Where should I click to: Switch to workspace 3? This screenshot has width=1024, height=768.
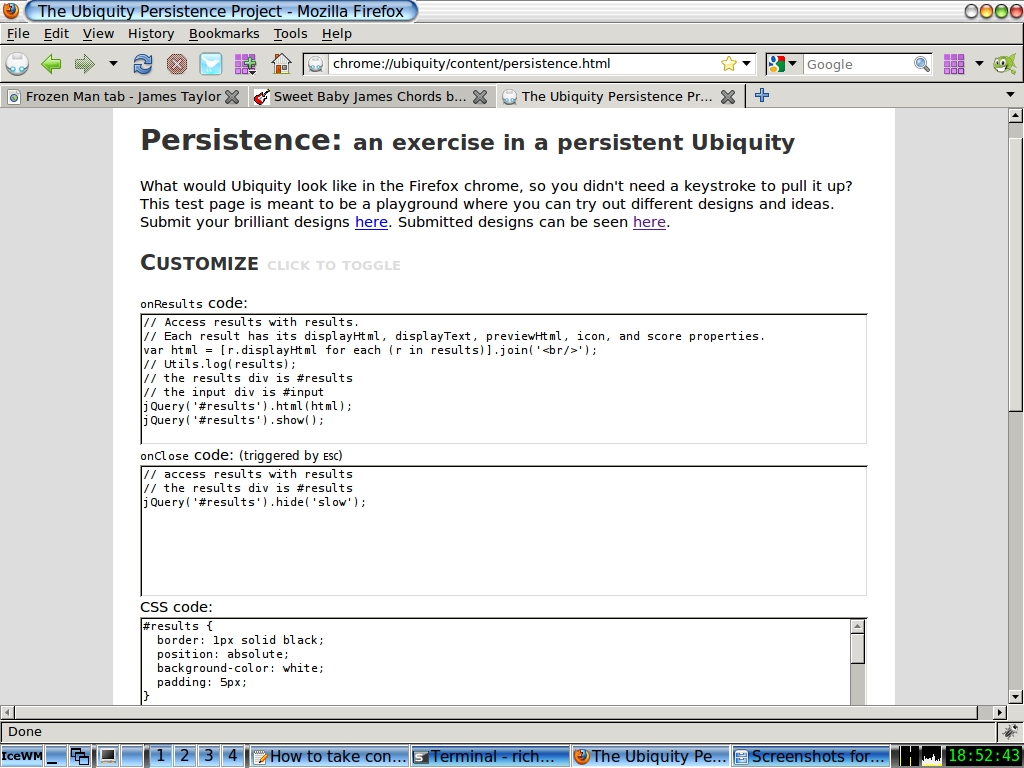208,756
